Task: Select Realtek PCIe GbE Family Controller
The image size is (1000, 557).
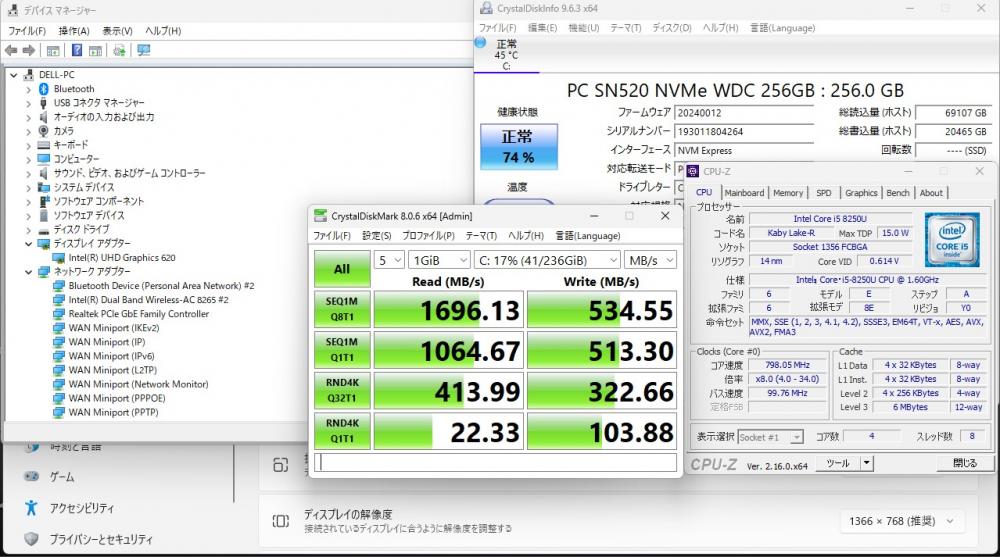Action: 138,313
